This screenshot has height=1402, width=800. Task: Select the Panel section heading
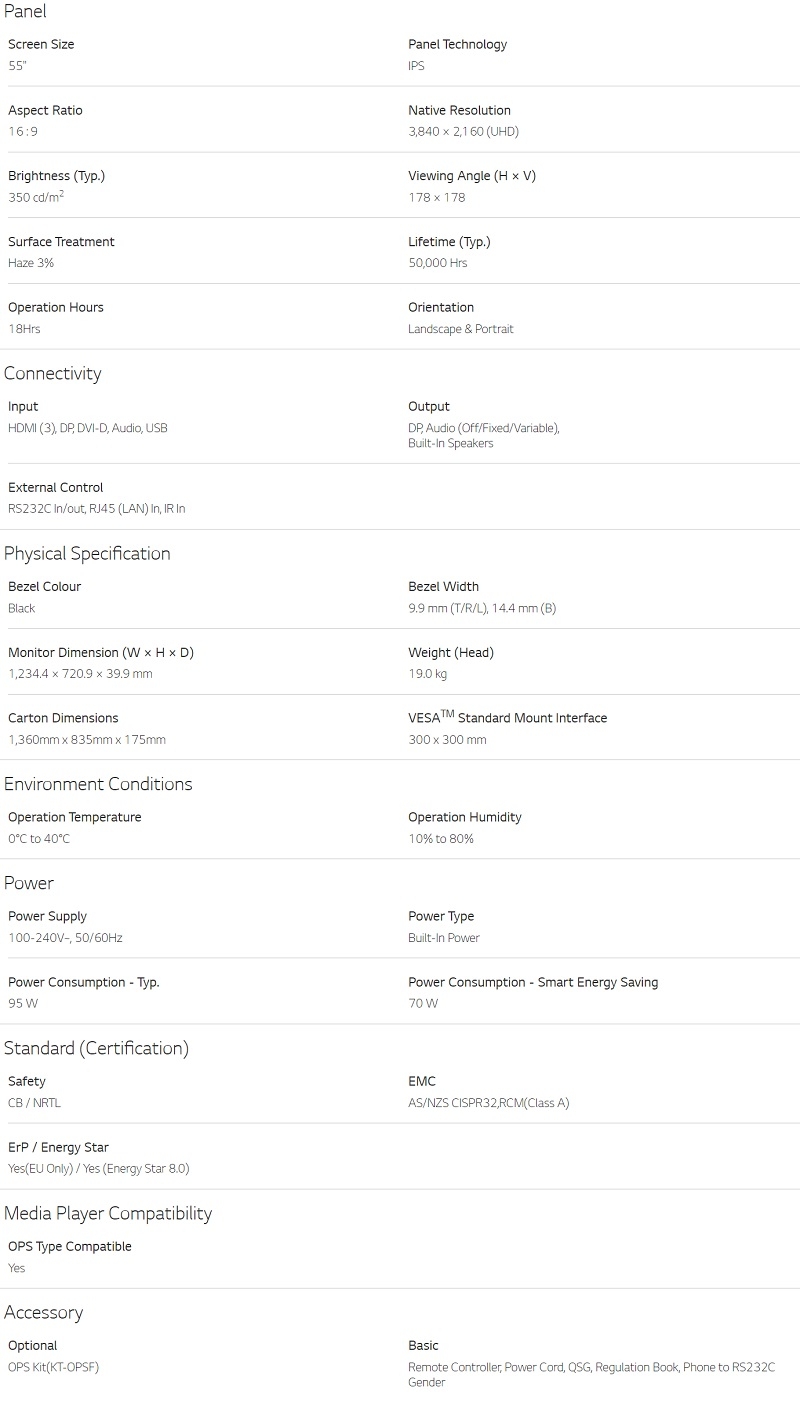tap(25, 11)
